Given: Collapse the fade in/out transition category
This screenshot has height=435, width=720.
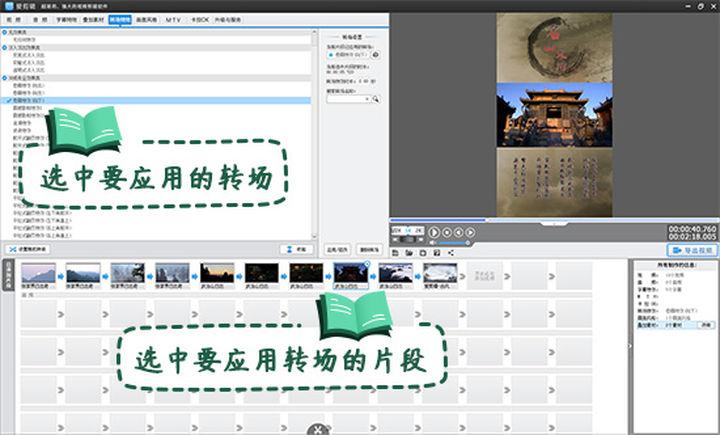Looking at the screenshot, I should click(5, 47).
